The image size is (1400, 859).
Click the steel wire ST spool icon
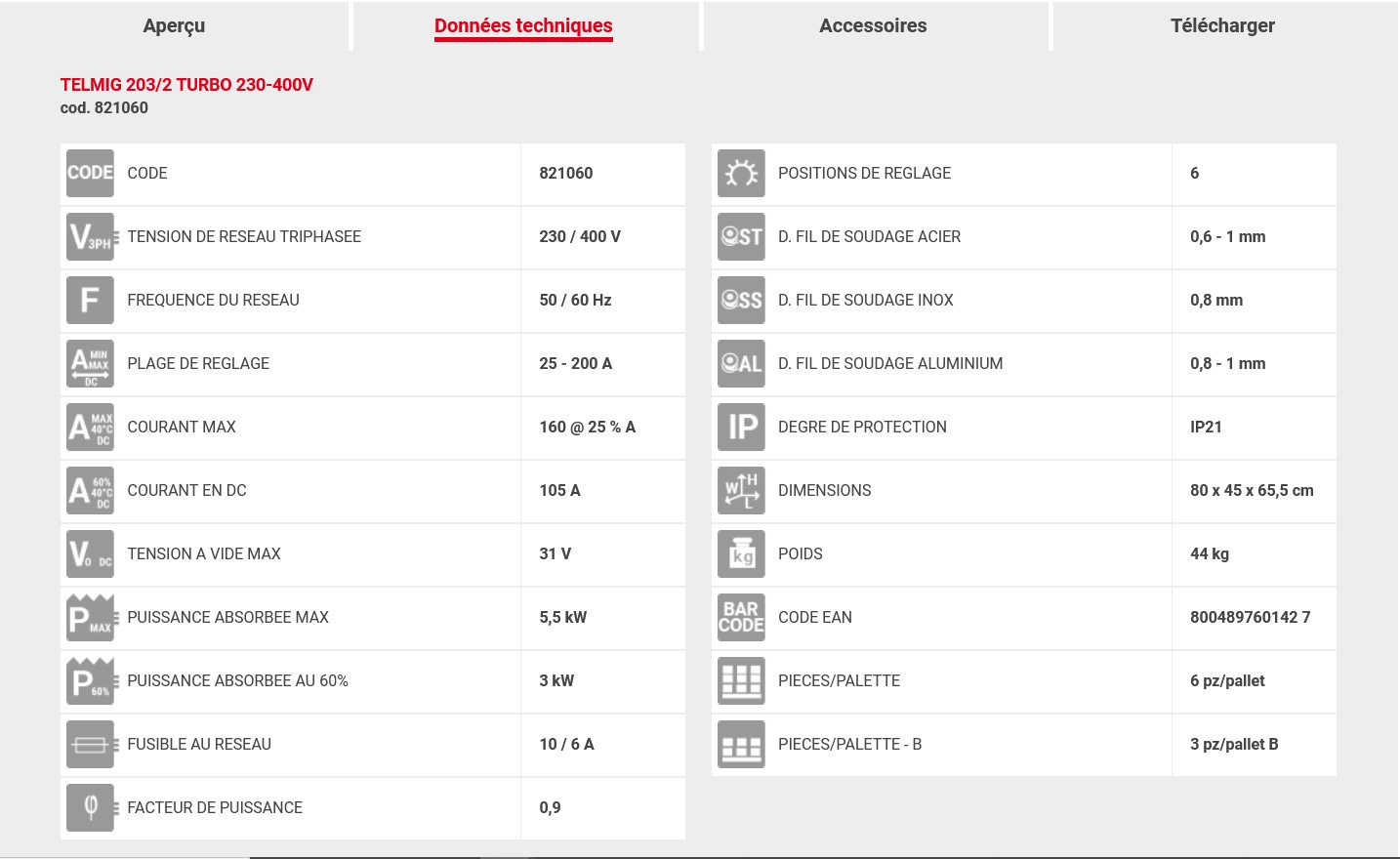[741, 237]
